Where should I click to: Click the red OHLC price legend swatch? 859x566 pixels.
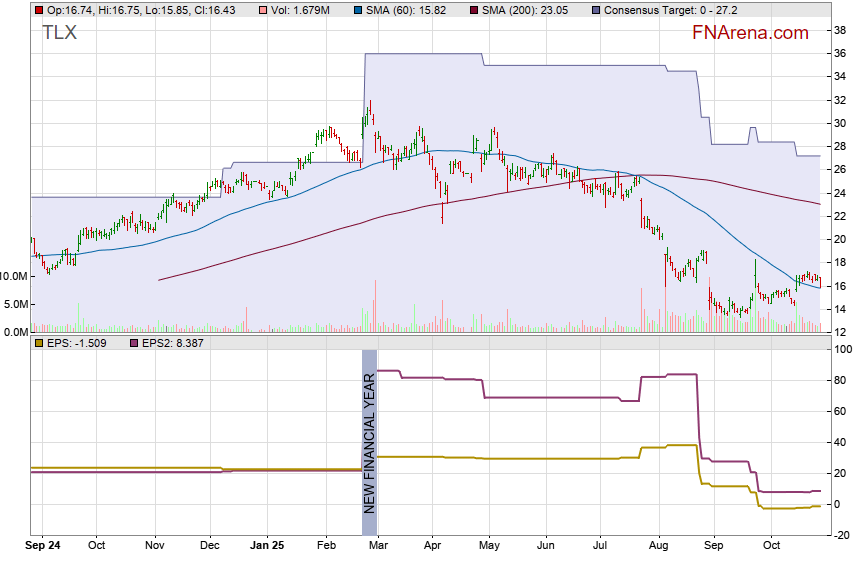point(38,10)
